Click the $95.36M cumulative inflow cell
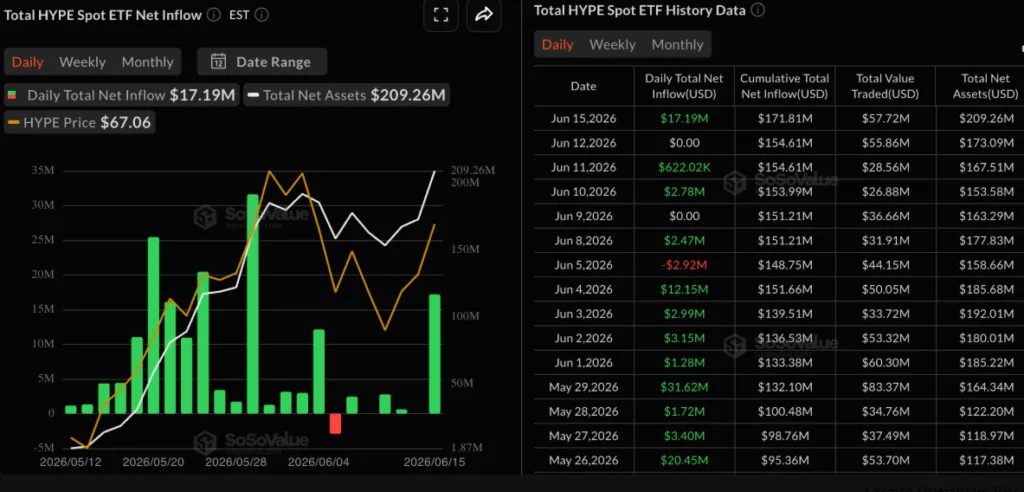The height and width of the screenshot is (492, 1024). (784, 460)
